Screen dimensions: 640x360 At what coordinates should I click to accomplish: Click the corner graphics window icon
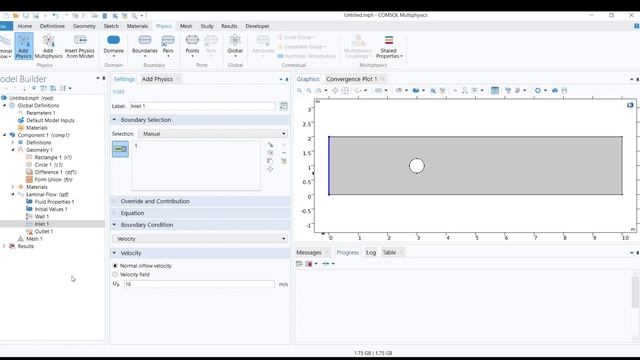(x=630, y=105)
